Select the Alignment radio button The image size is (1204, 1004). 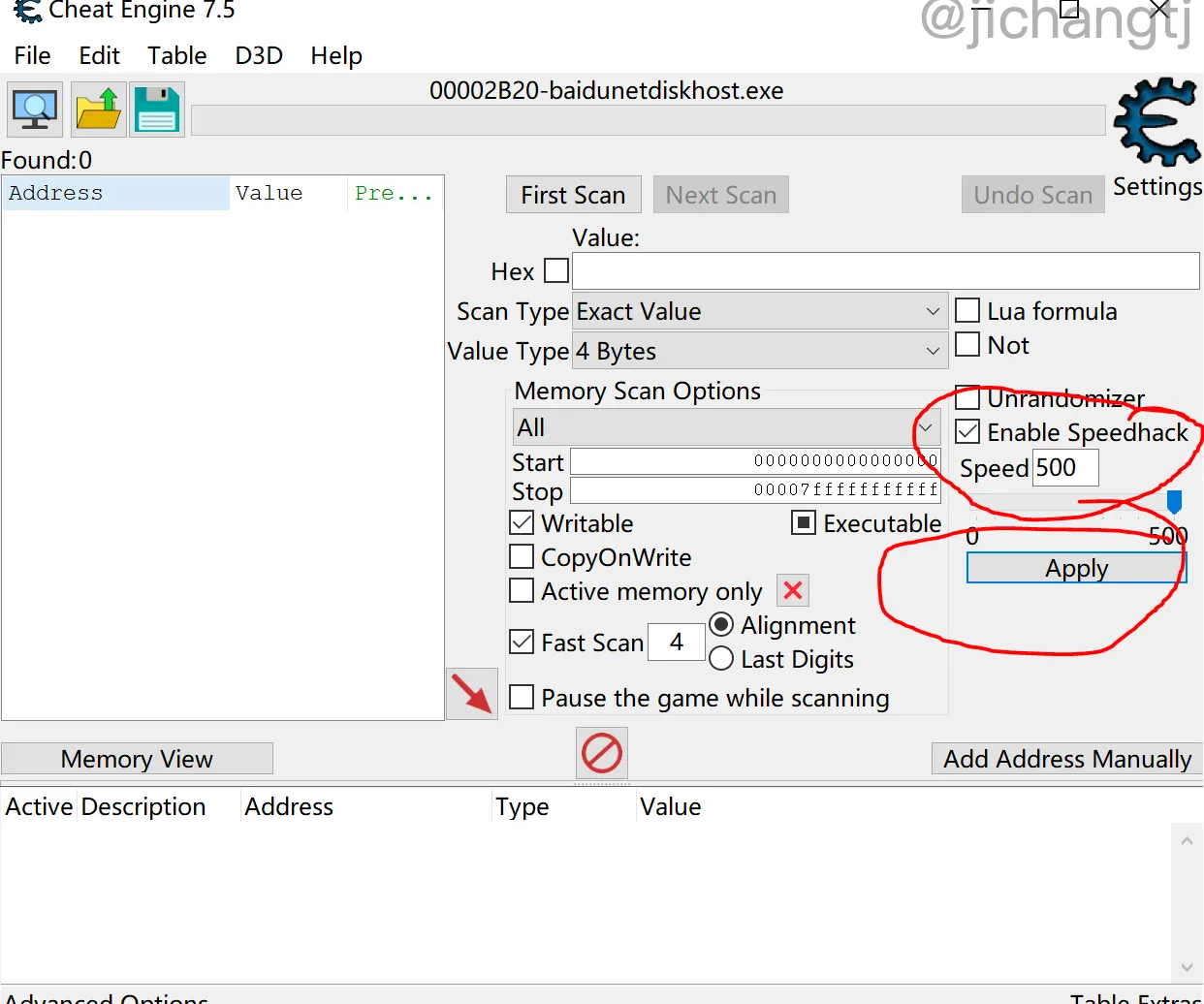[x=721, y=624]
